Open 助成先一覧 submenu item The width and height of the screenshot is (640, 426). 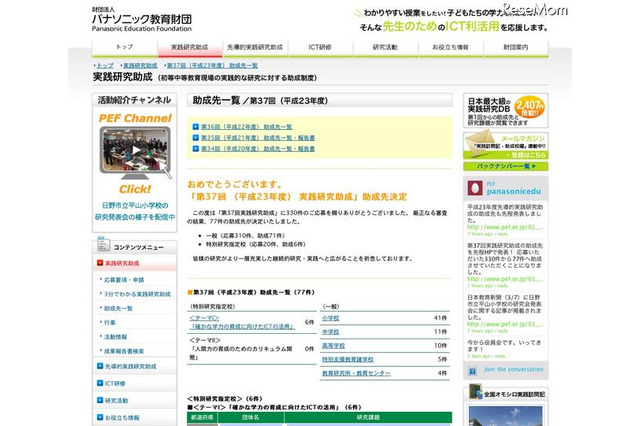tap(118, 308)
